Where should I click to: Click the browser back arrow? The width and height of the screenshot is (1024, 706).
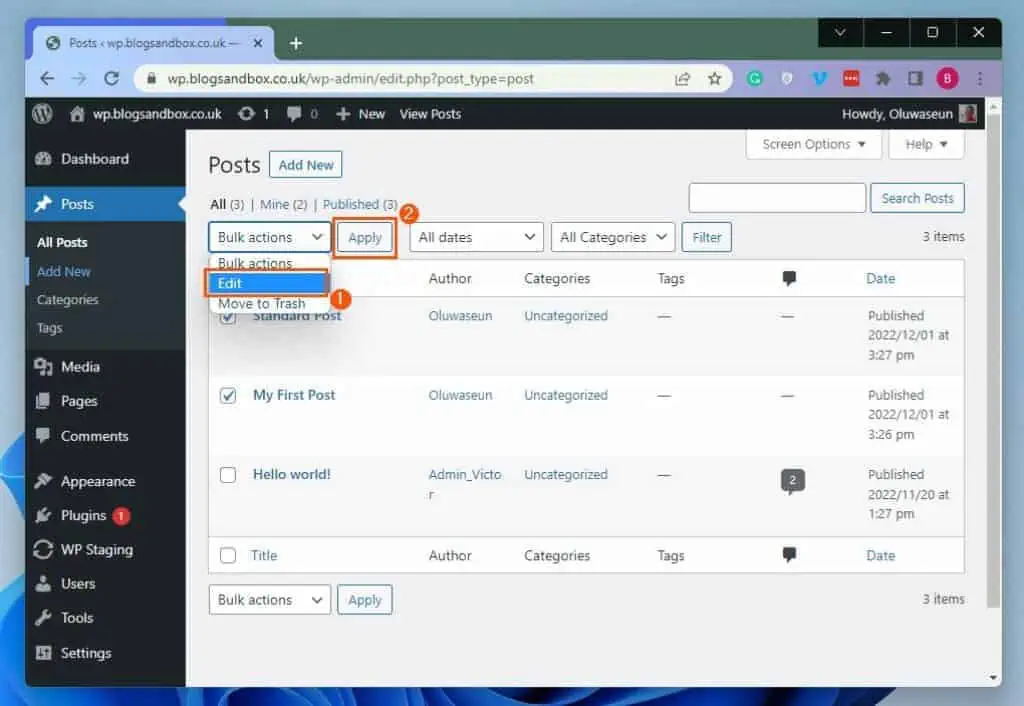coord(47,79)
